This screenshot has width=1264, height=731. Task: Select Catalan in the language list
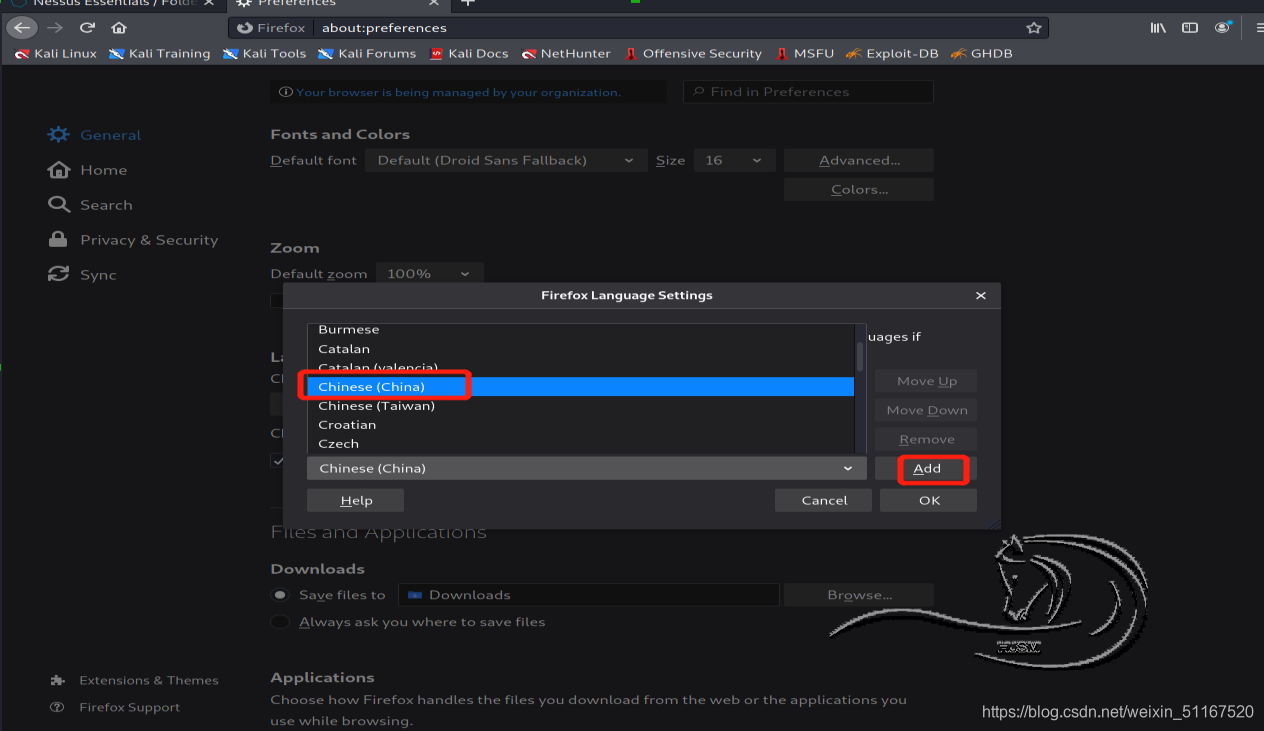(x=581, y=349)
